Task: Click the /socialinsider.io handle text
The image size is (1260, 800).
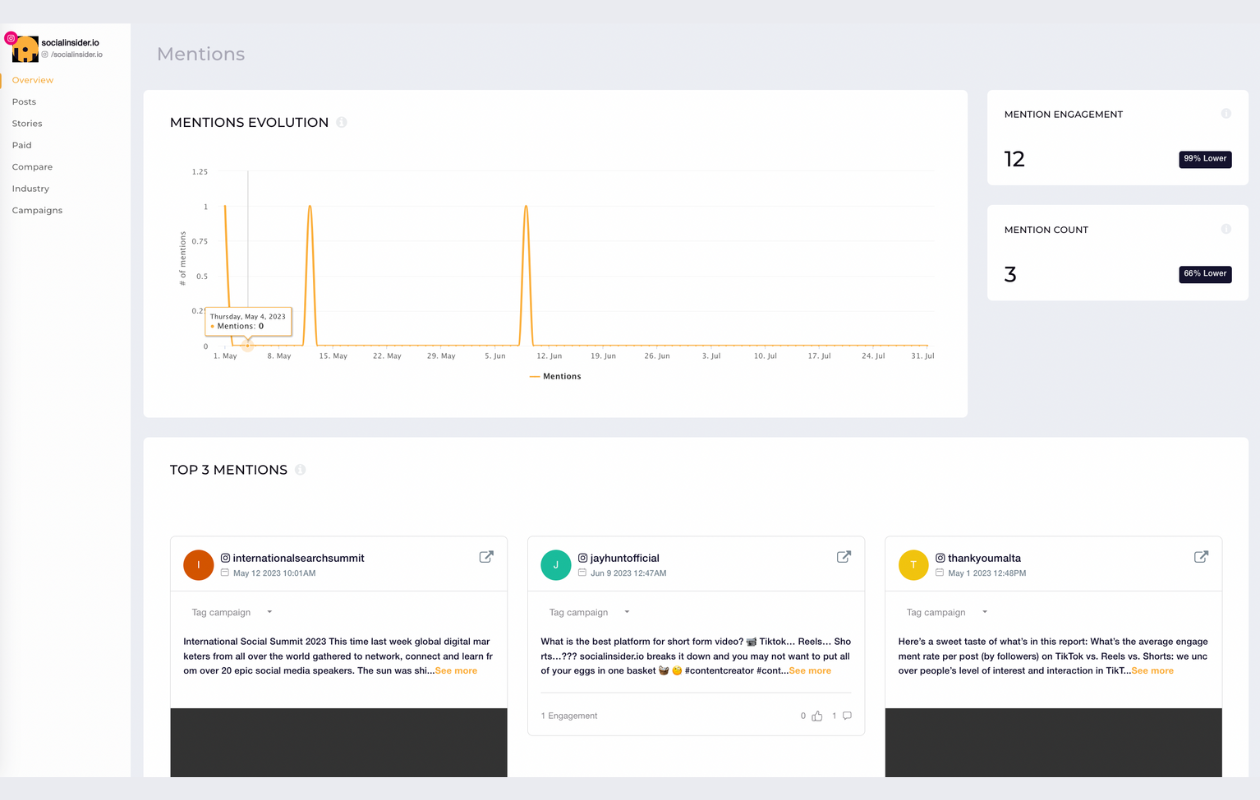Action: point(77,55)
